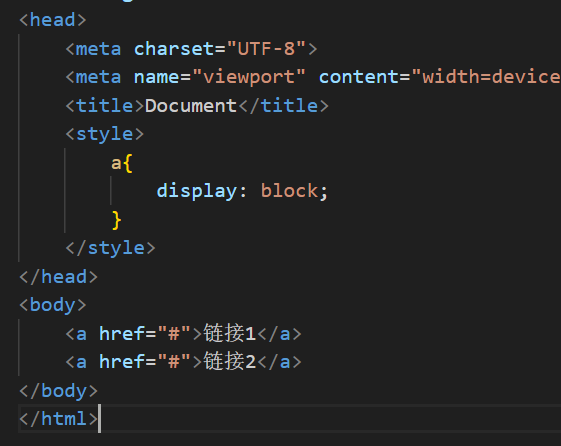The image size is (561, 446).
Task: Click the meta charset="UTF-8" line
Action: point(191,49)
